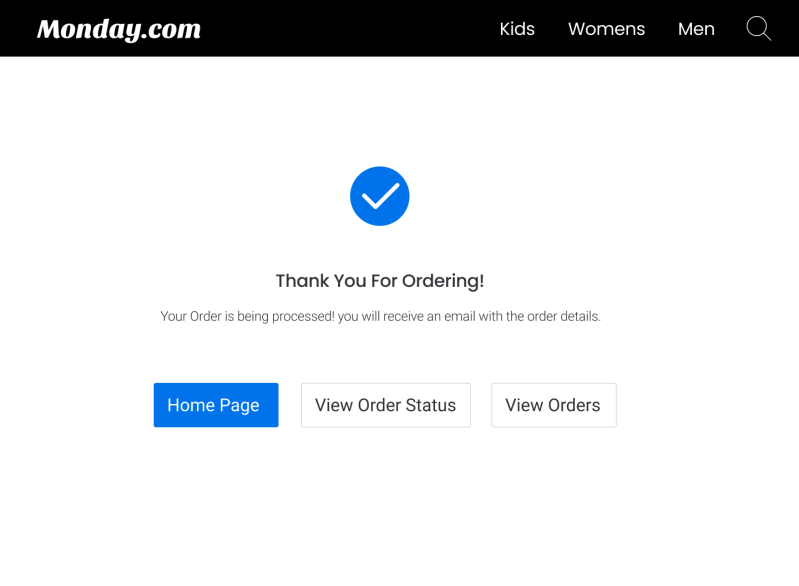Go to the Womens section
This screenshot has width=799, height=586.
pyautogui.click(x=606, y=29)
